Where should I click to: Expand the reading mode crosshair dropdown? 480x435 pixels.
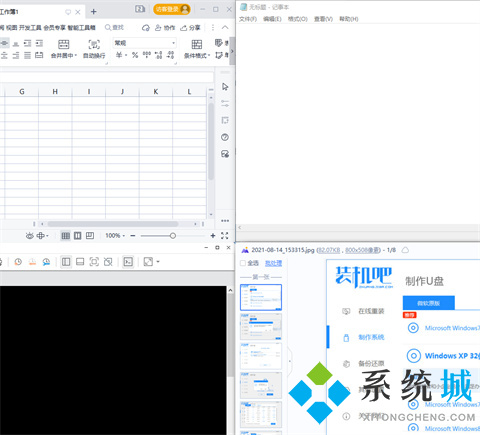tap(47, 236)
